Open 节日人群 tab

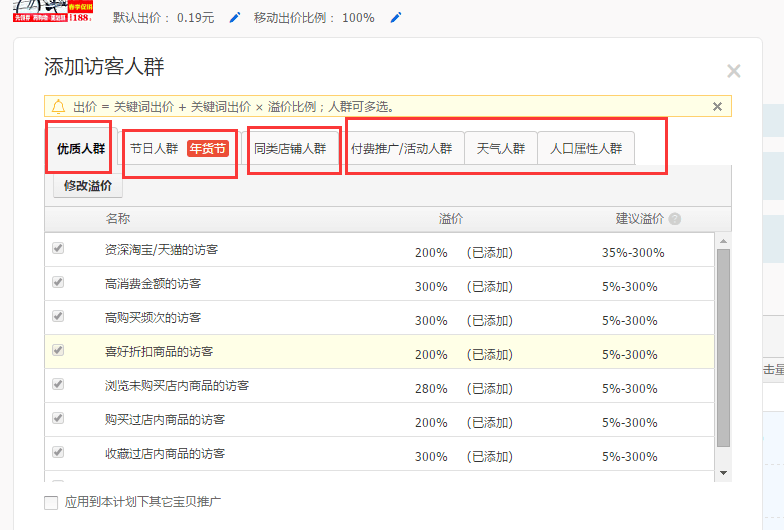point(178,148)
